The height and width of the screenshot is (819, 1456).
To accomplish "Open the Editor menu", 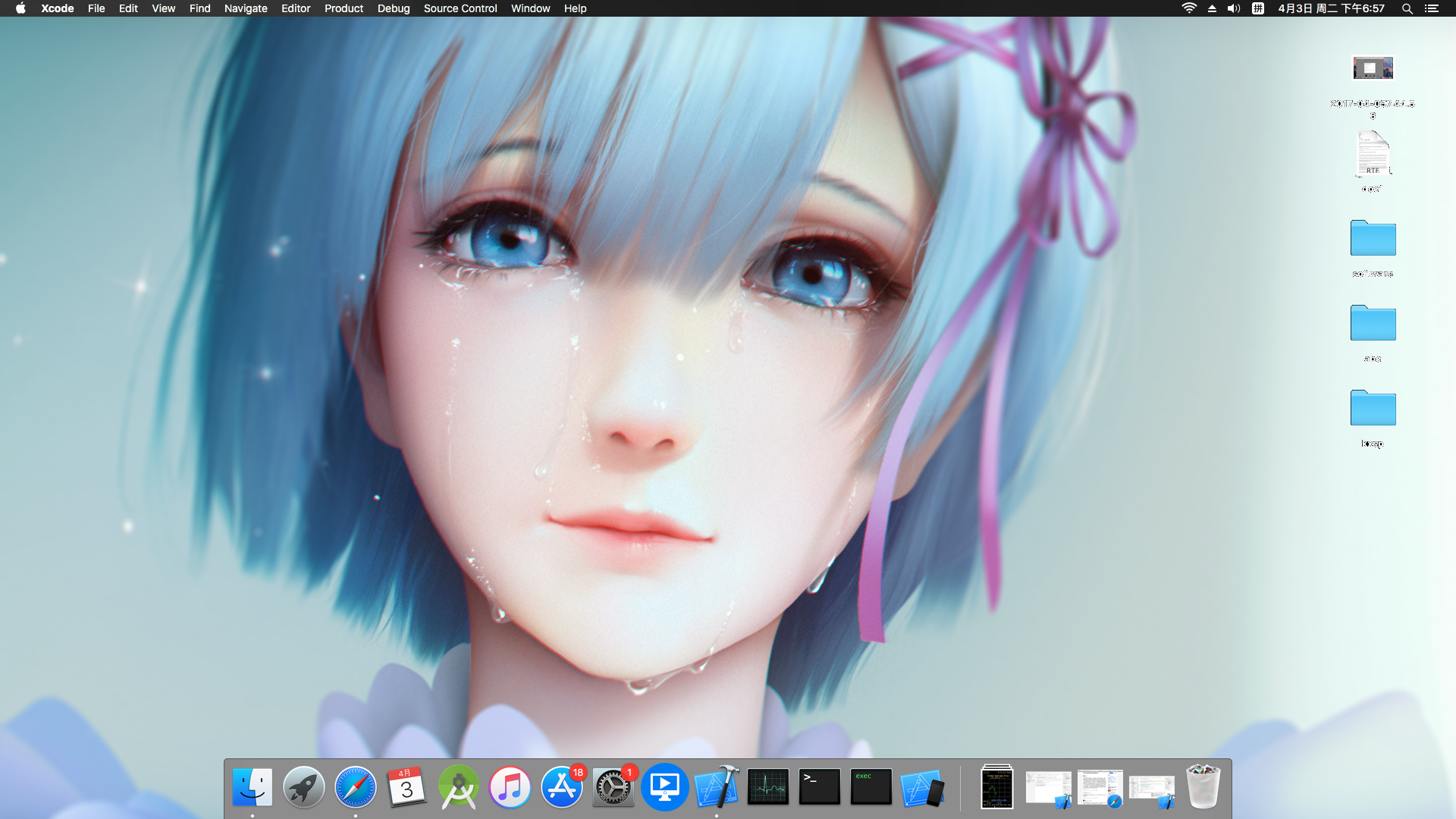I will tap(296, 8).
